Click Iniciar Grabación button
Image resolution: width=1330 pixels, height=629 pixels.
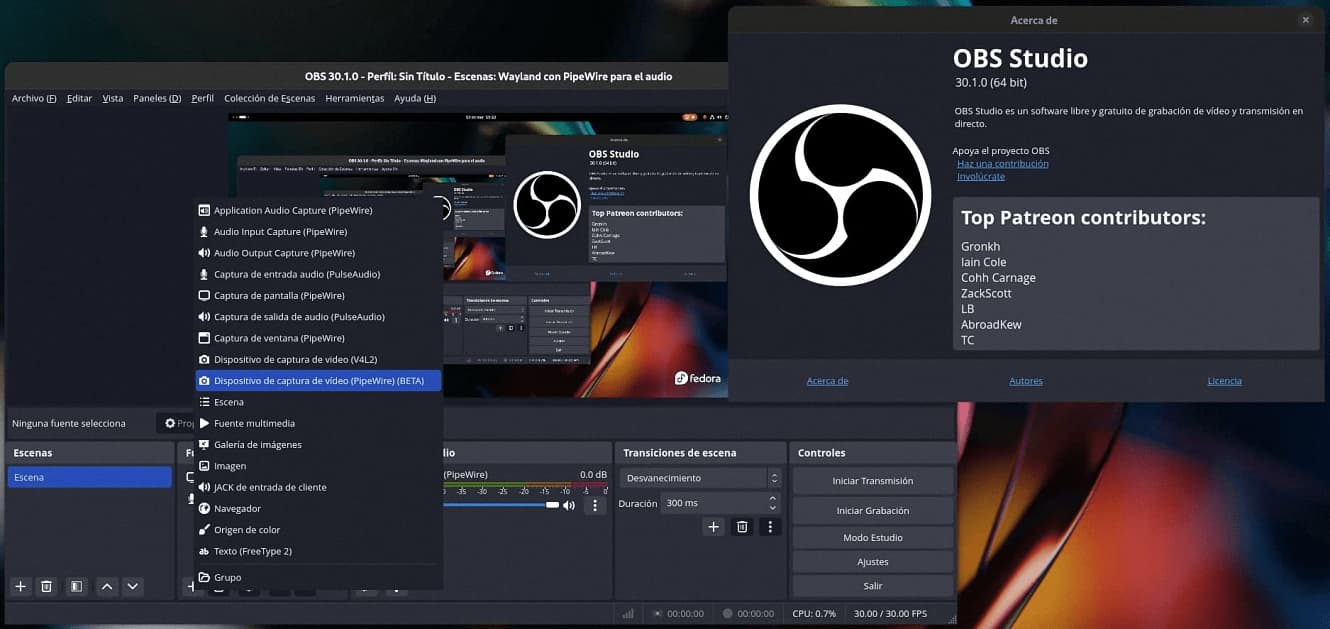[x=873, y=511]
